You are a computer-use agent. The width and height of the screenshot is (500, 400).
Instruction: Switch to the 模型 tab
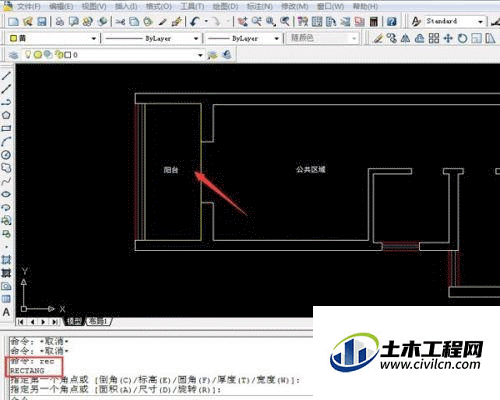74,321
